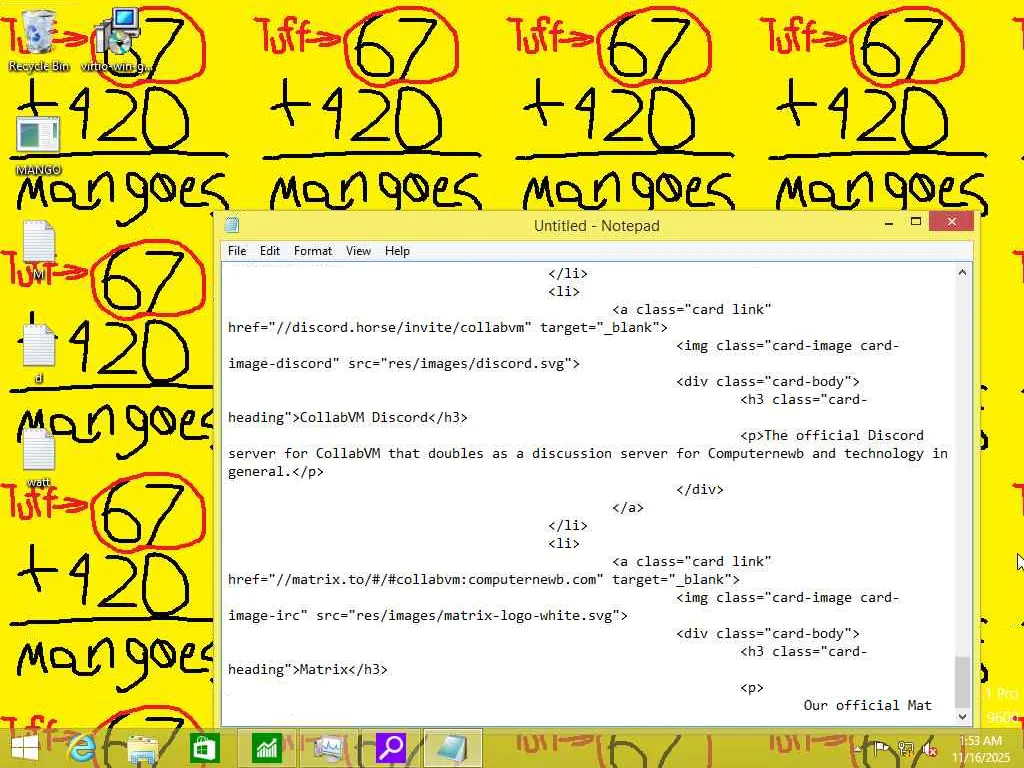This screenshot has height=768, width=1024.
Task: Click the matrix.to collabvm:computernewb.com href line
Action: click(x=483, y=579)
